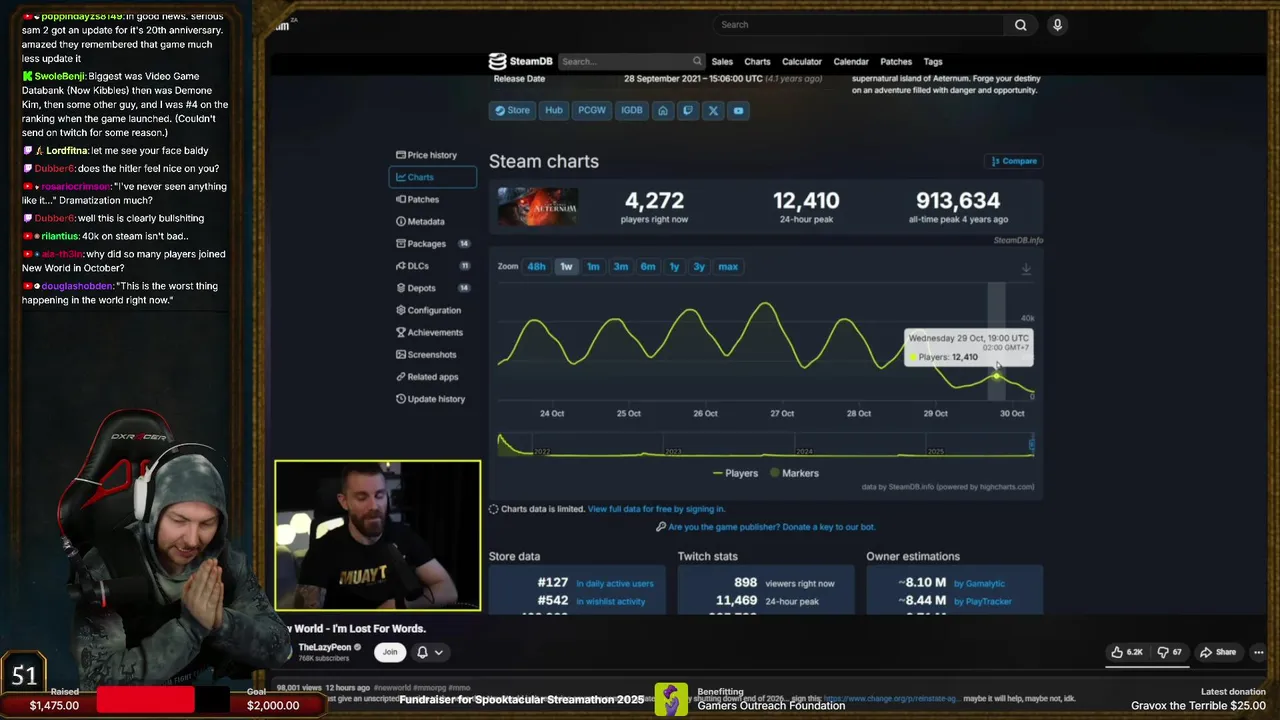Click the Gamers Outreach Foundation logo
Image resolution: width=1280 pixels, height=720 pixels.
(x=671, y=699)
